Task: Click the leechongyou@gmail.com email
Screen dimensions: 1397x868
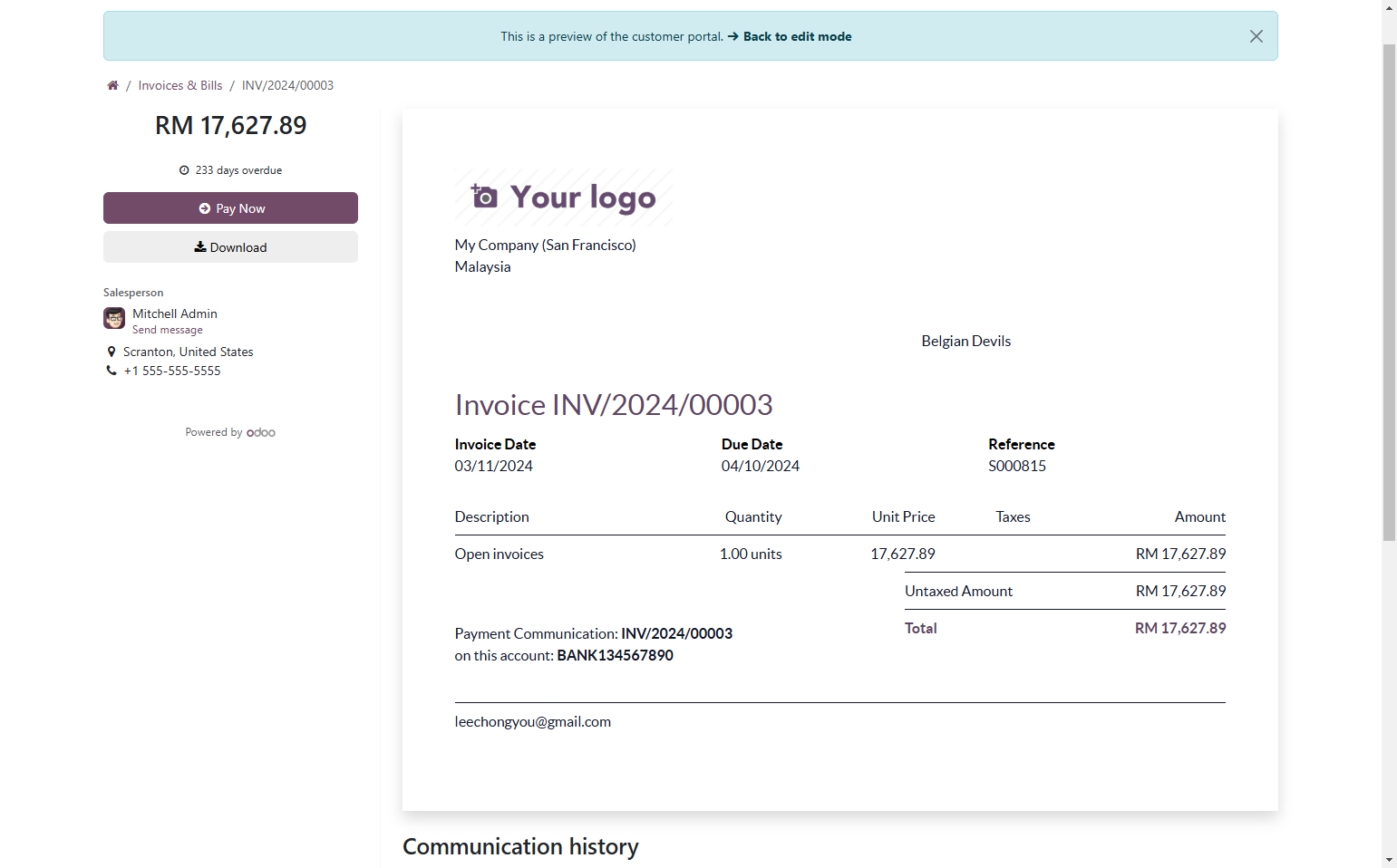Action: pos(533,721)
